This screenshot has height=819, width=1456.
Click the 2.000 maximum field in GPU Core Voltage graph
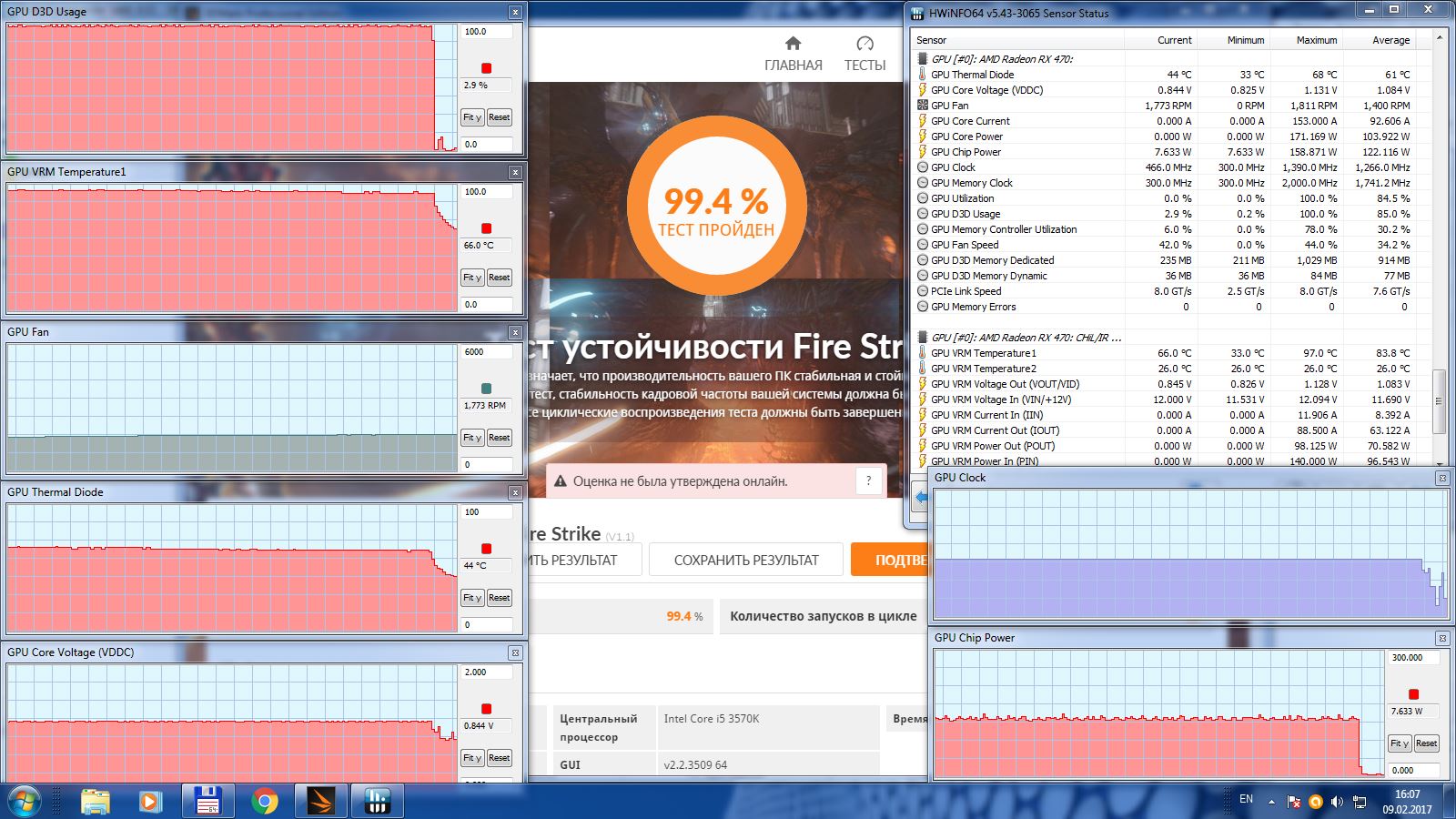coord(487,672)
